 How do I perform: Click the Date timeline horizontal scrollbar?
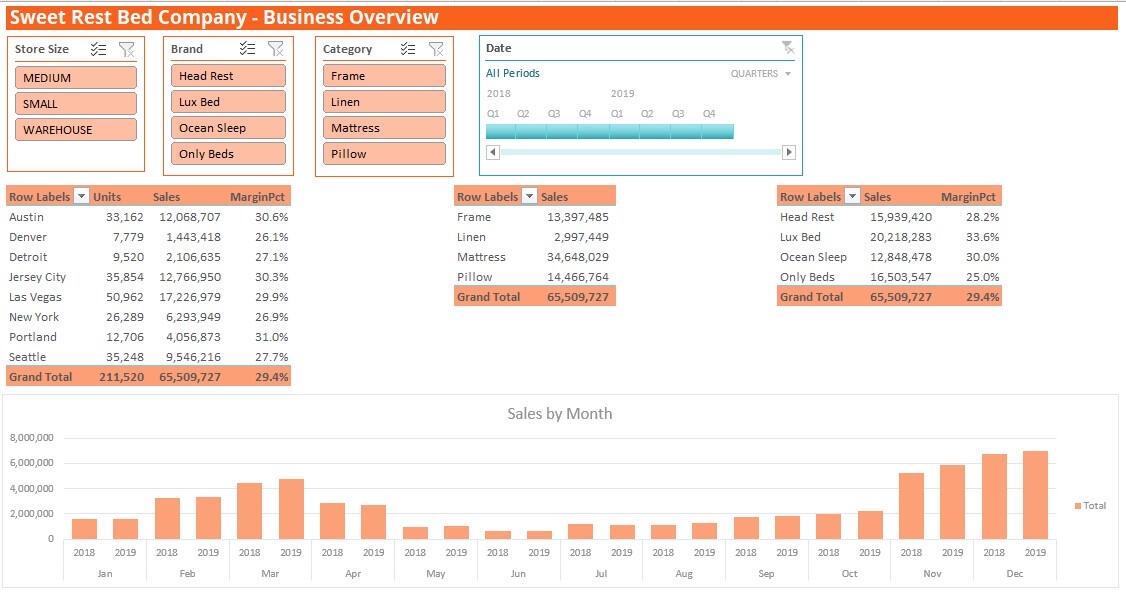click(640, 152)
